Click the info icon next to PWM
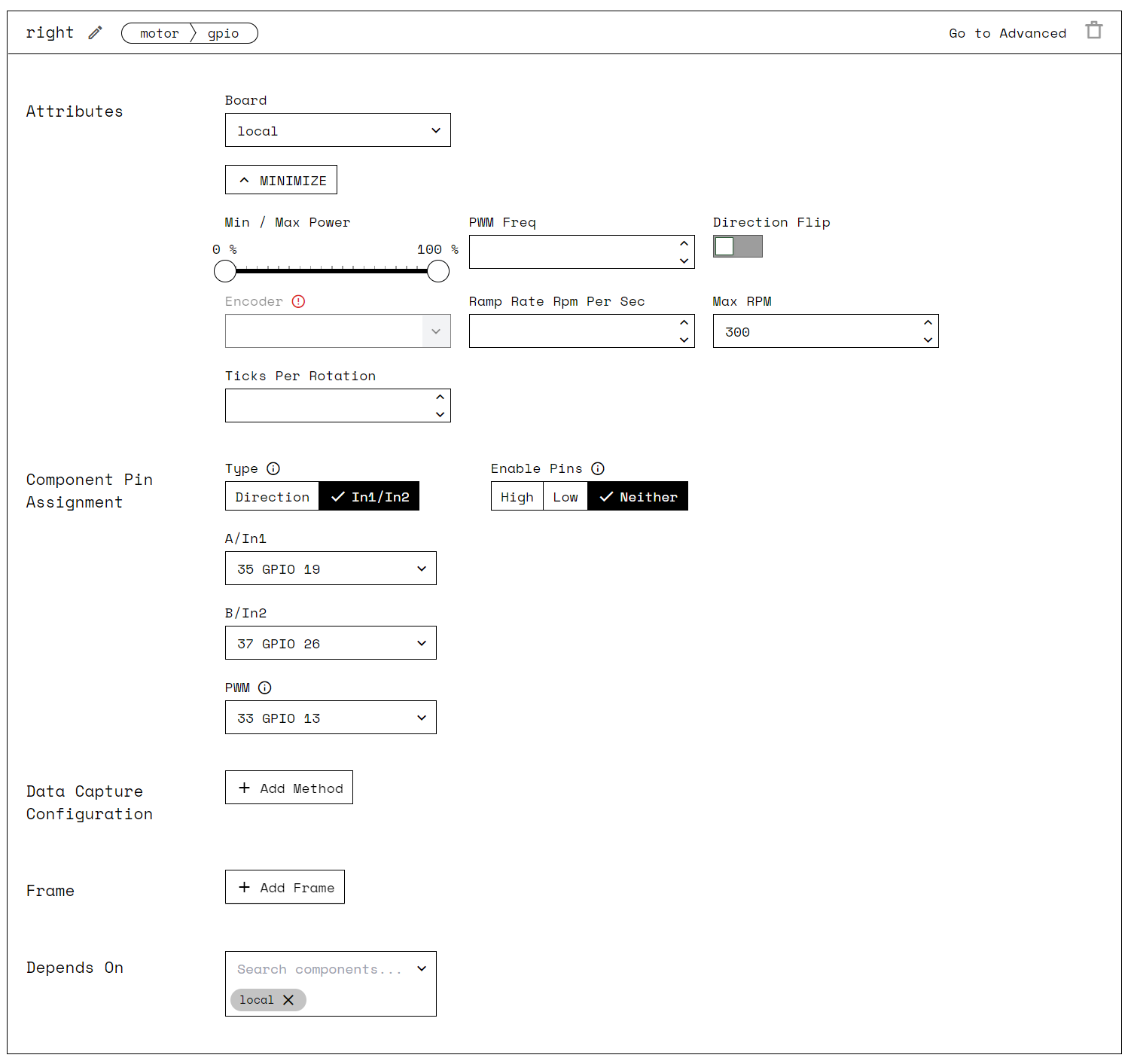 click(x=264, y=687)
